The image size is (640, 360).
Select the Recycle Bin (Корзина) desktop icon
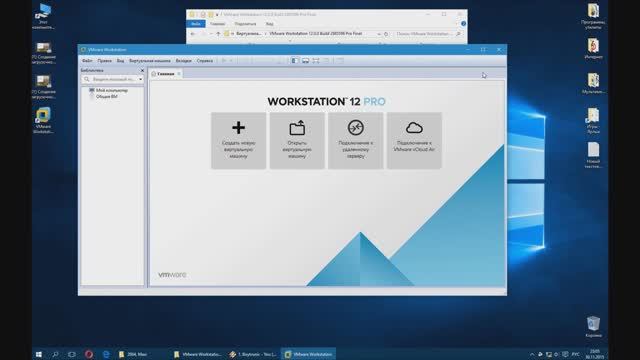click(593, 327)
